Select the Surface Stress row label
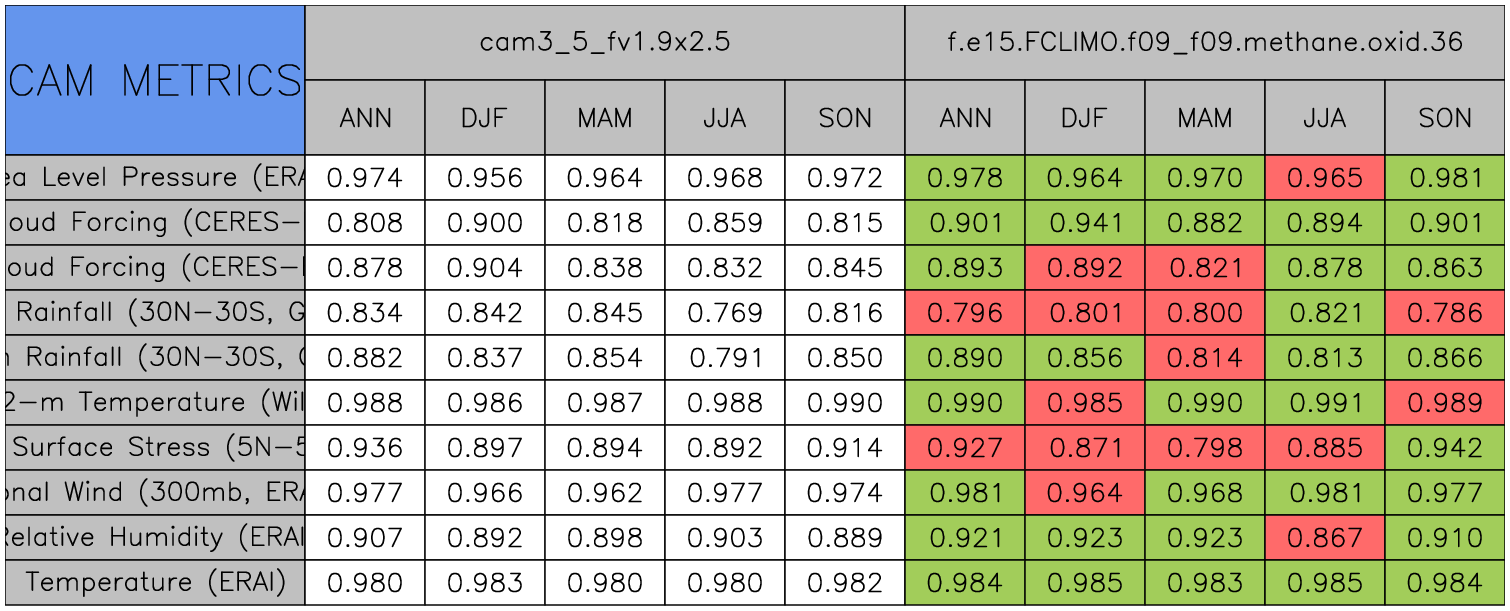The height and width of the screenshot is (611, 1510). click(155, 447)
